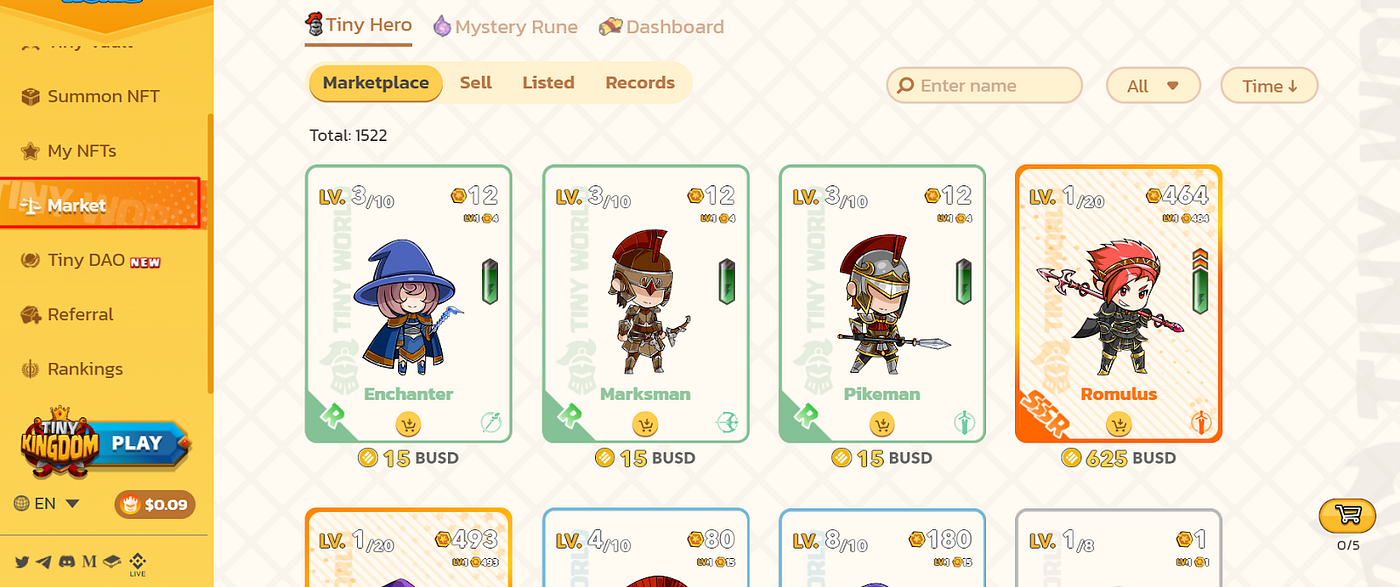
Task: Open the Medium icon link
Action: pos(89,562)
